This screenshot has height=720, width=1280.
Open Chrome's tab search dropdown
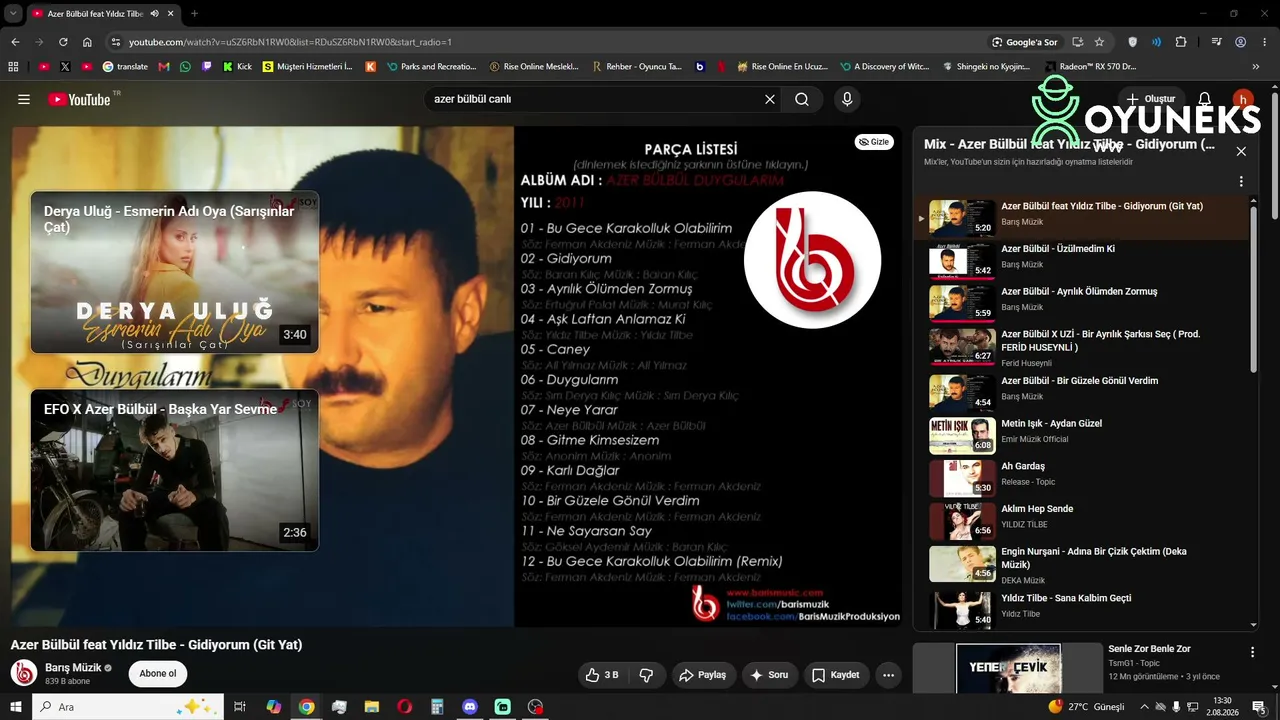(x=13, y=14)
